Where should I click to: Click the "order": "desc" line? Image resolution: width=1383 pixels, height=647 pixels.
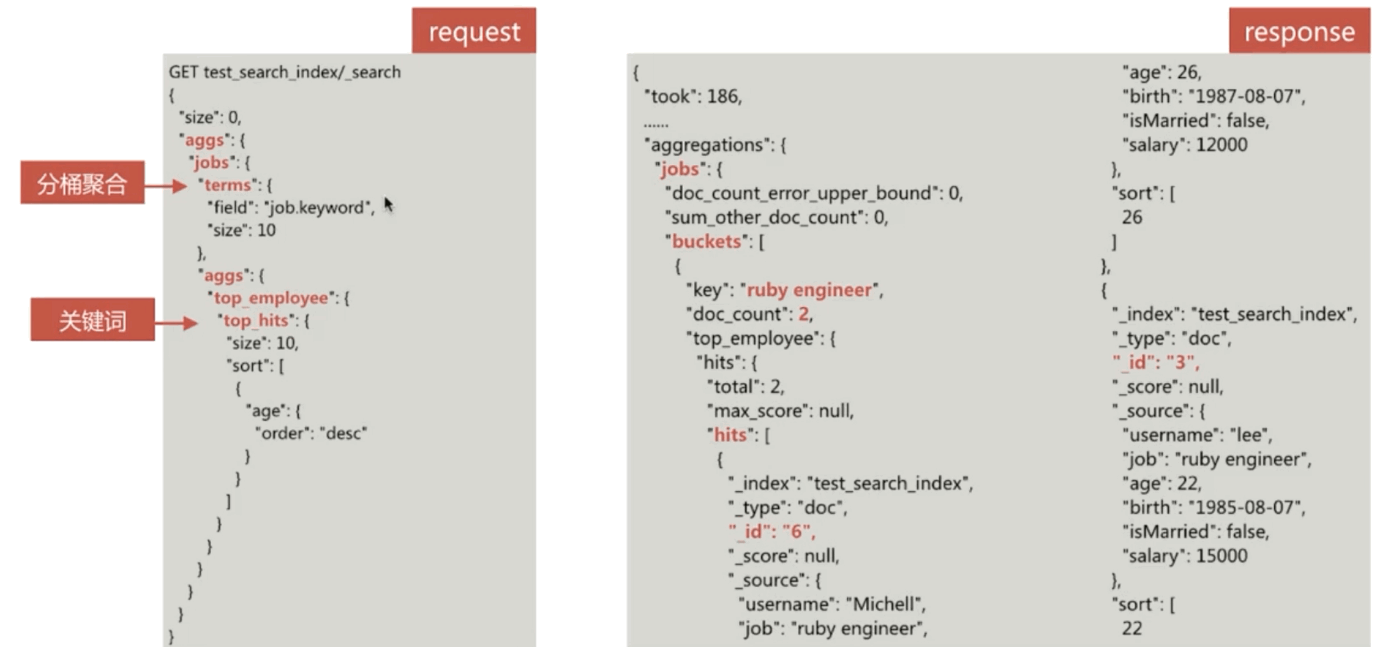click(313, 434)
